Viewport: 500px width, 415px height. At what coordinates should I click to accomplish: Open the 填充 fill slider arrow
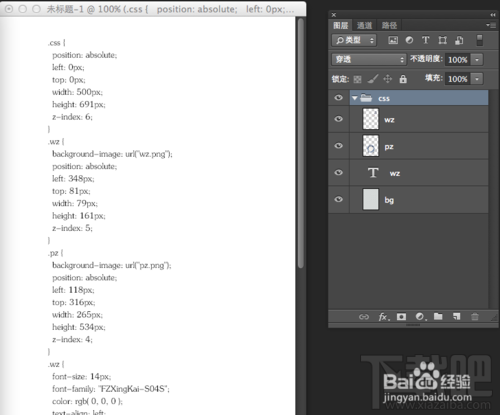[477, 79]
